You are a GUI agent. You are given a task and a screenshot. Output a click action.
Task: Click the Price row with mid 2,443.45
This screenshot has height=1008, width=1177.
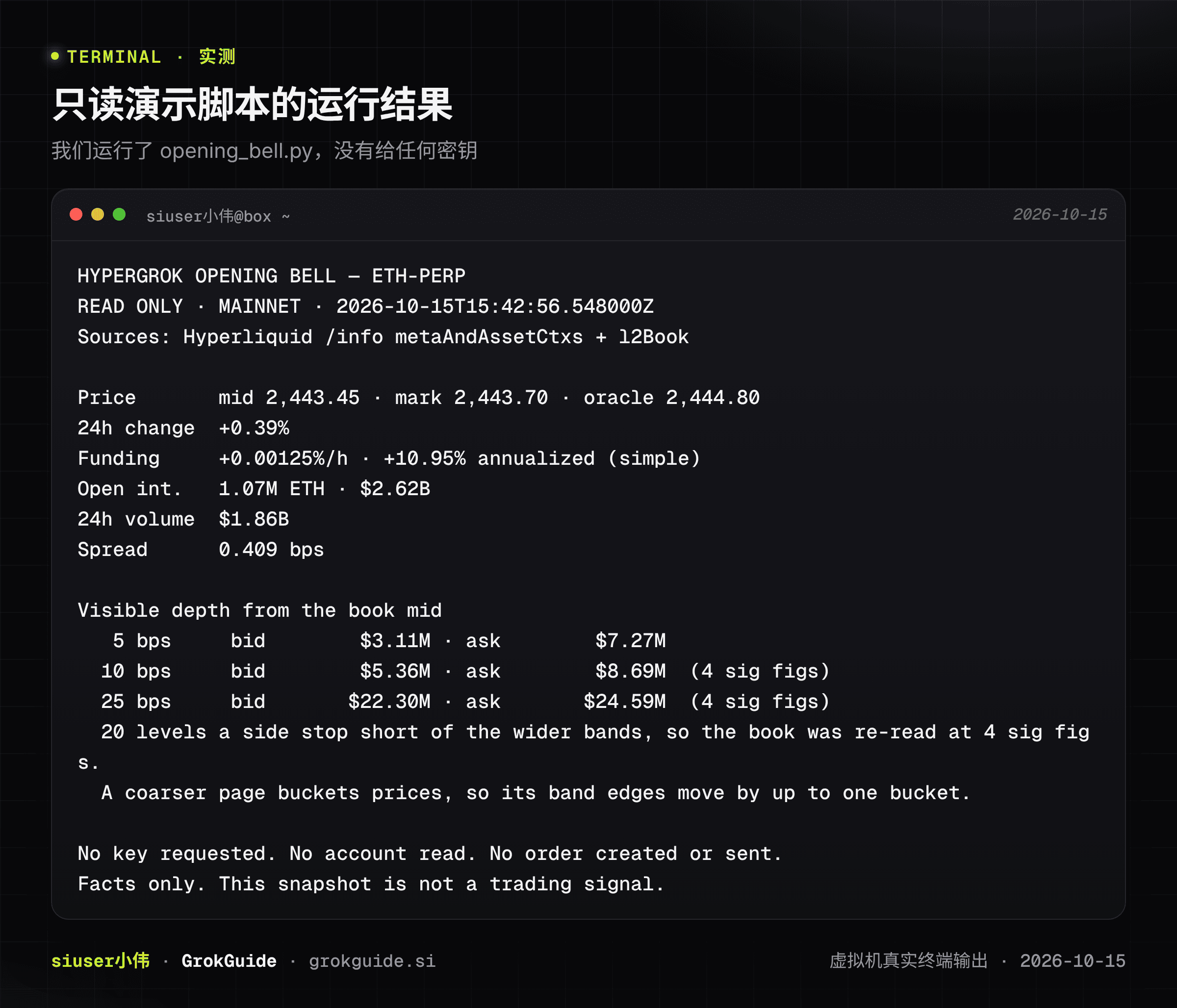point(419,398)
